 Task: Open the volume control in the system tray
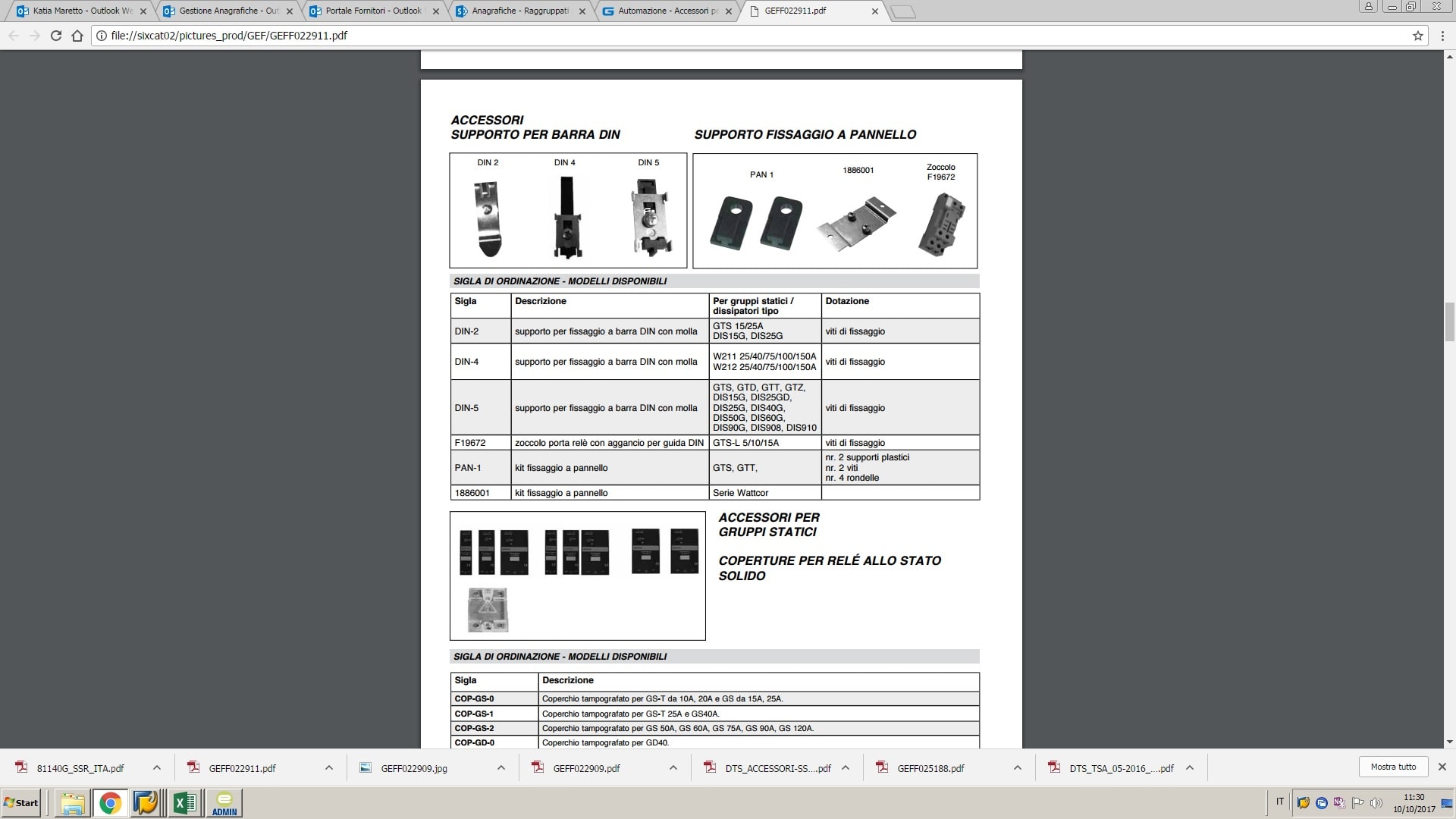tap(1376, 802)
